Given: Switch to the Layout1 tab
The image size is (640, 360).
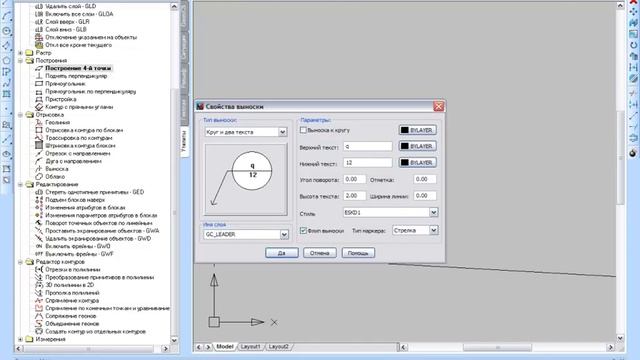Looking at the screenshot, I should 250,347.
